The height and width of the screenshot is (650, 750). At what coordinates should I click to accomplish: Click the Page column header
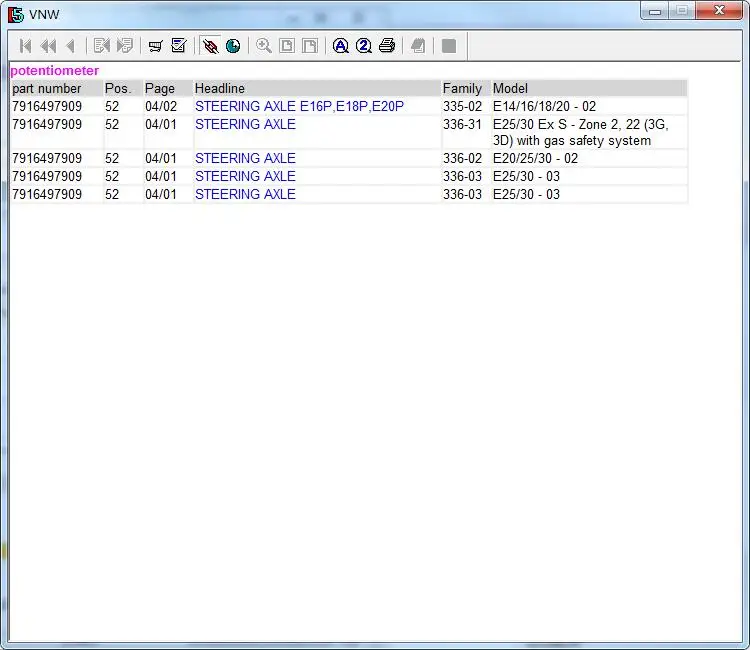tap(160, 88)
